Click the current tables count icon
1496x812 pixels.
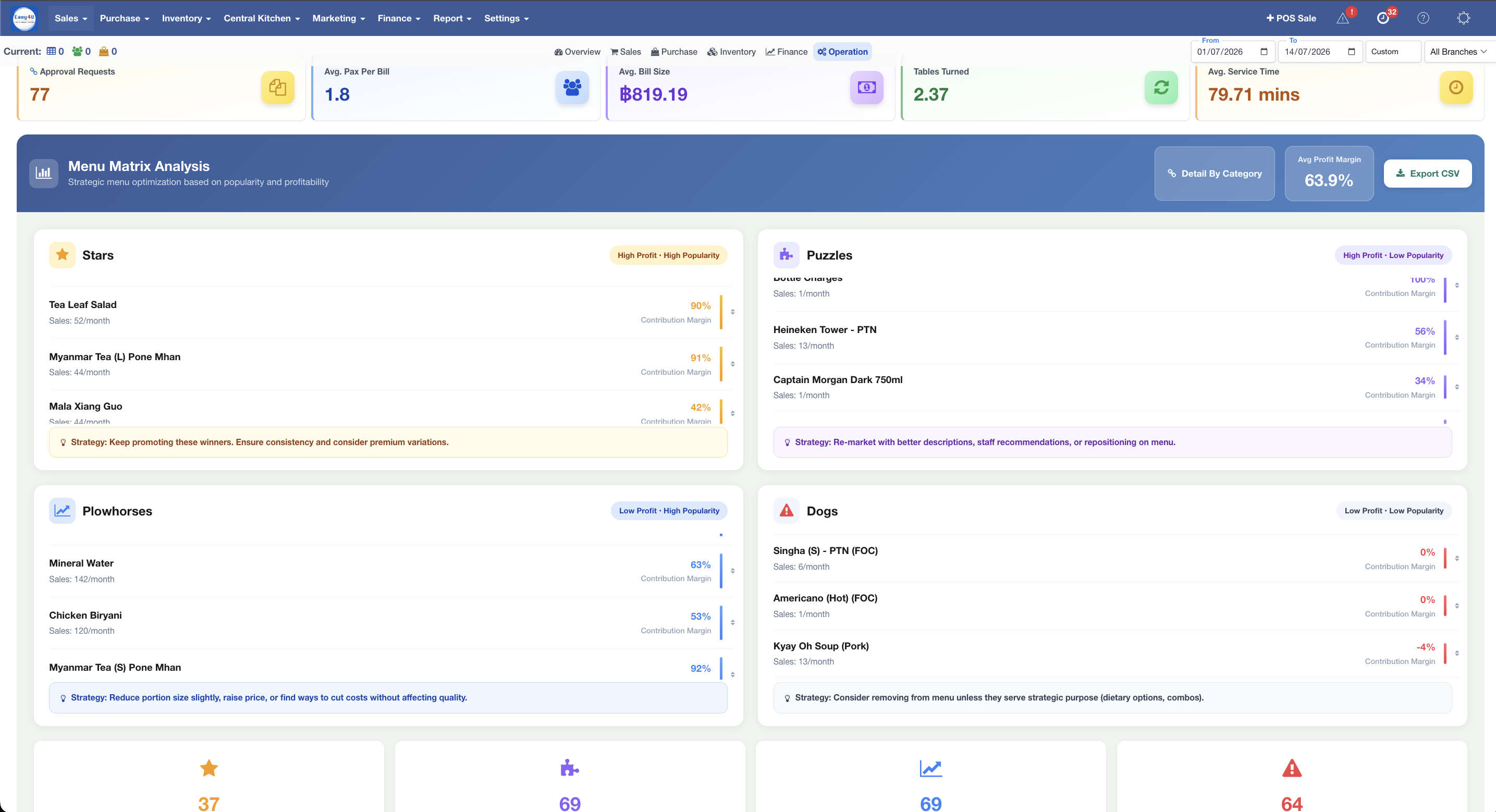51,51
